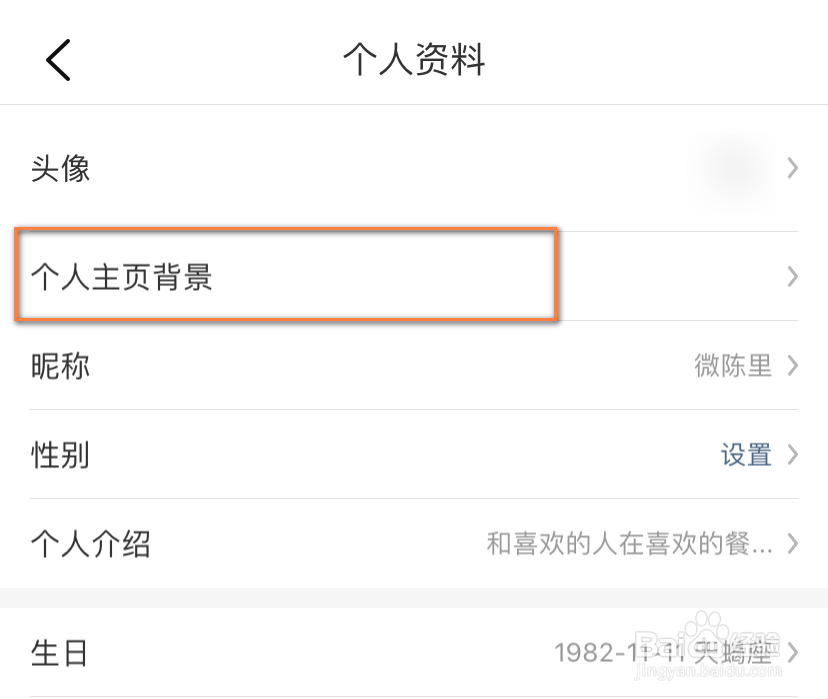Select the 性别 row label
The width and height of the screenshot is (828, 699).
(61, 455)
